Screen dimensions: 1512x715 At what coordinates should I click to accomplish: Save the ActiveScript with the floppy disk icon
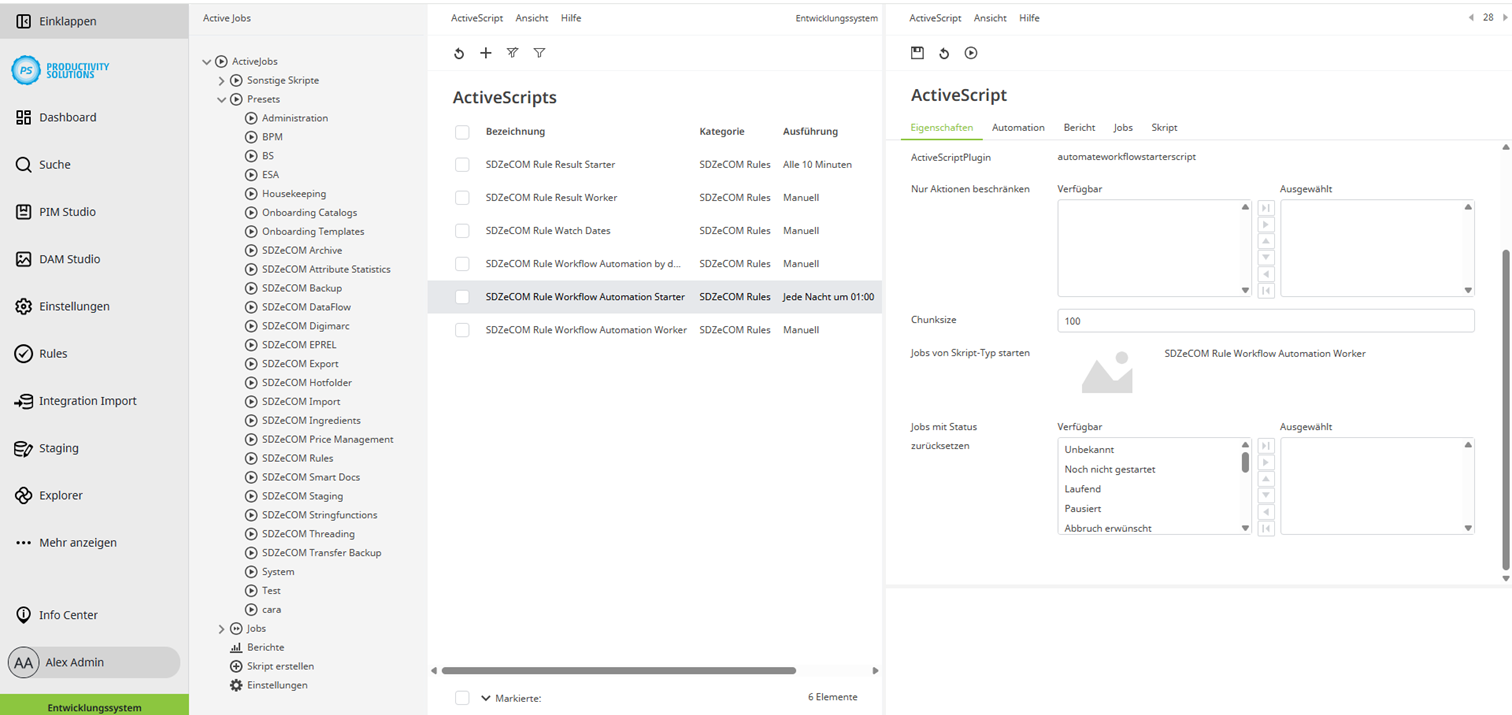tap(917, 53)
